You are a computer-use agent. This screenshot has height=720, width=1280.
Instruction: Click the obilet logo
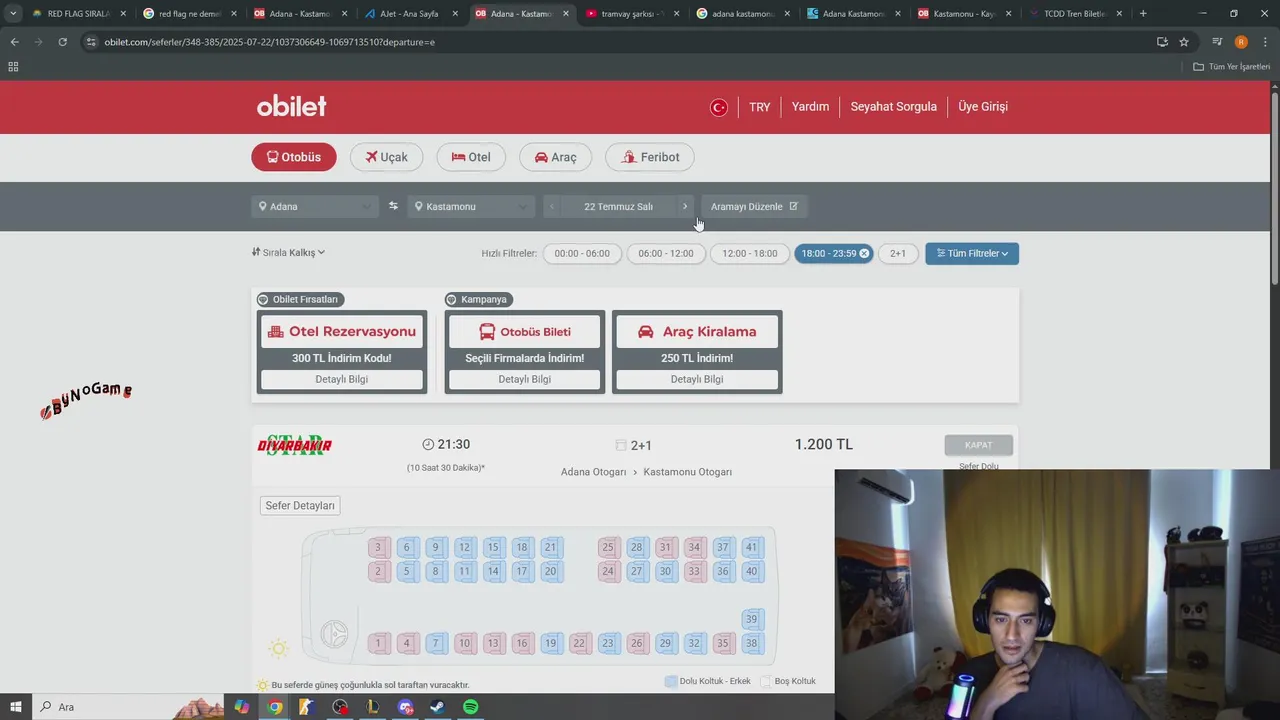[x=291, y=106]
